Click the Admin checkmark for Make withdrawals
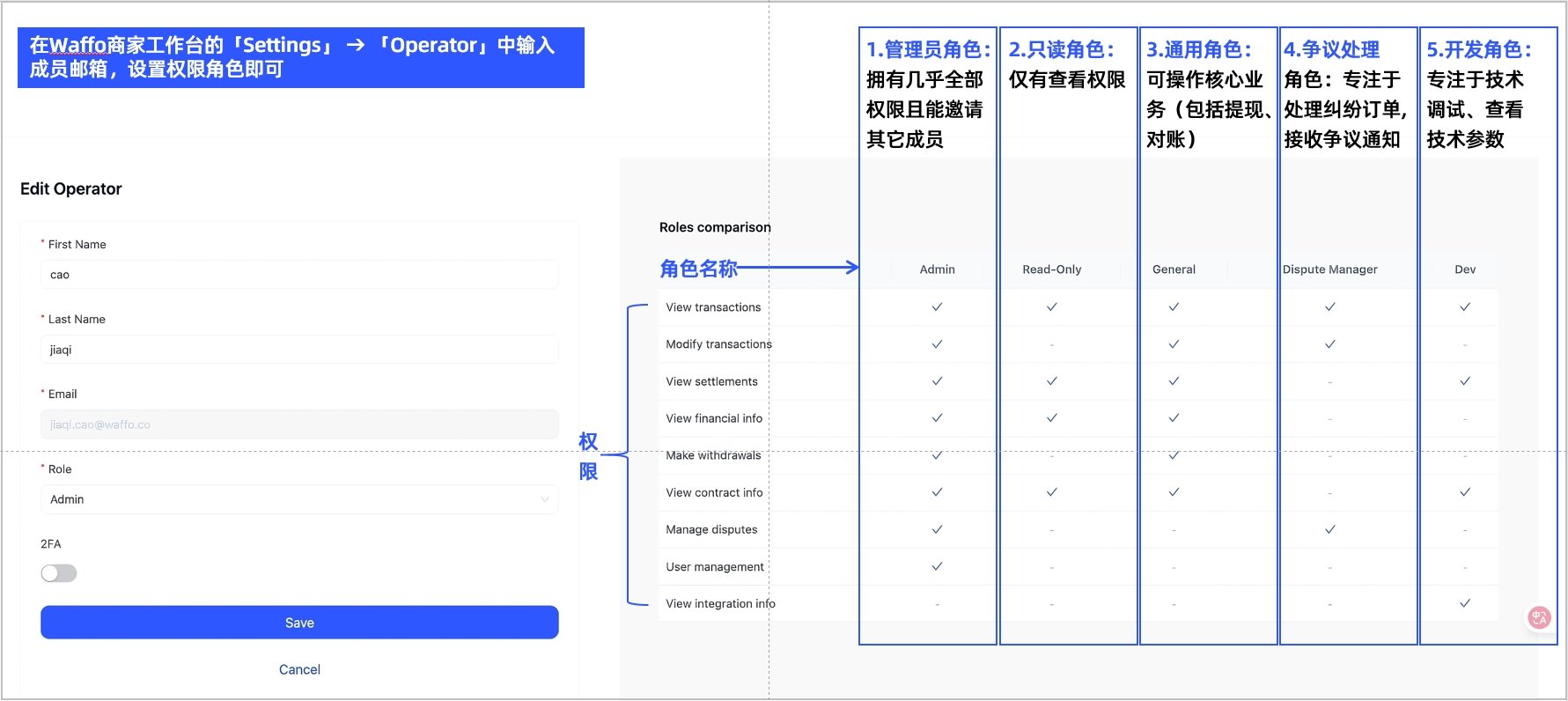Viewport: 1568px width, 701px height. pos(937,455)
